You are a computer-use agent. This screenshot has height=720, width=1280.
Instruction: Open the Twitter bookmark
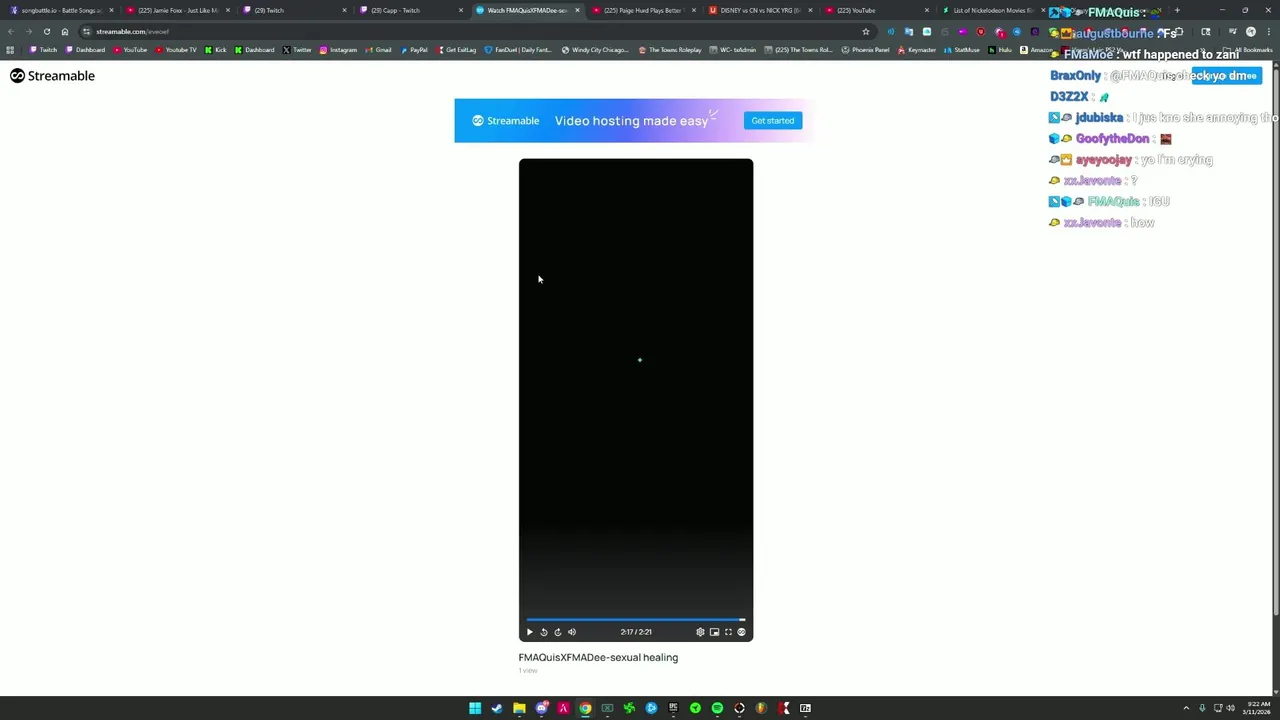[x=297, y=49]
